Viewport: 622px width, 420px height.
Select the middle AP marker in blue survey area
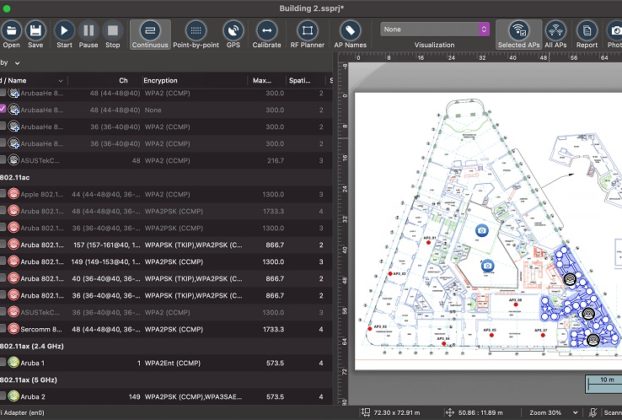coord(588,314)
